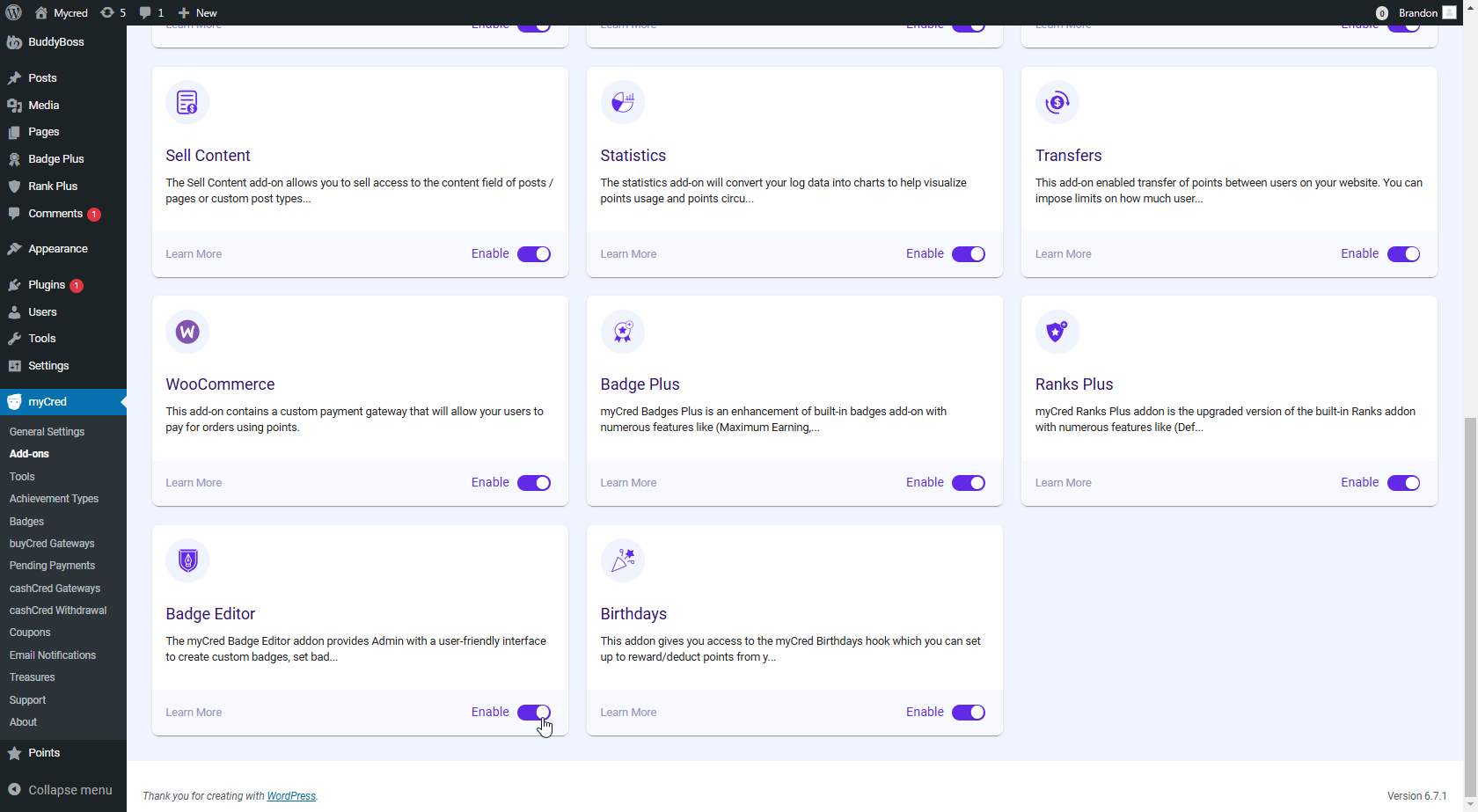Click the Birthdays party popper icon
Screen dimensions: 1478x812
coord(622,560)
